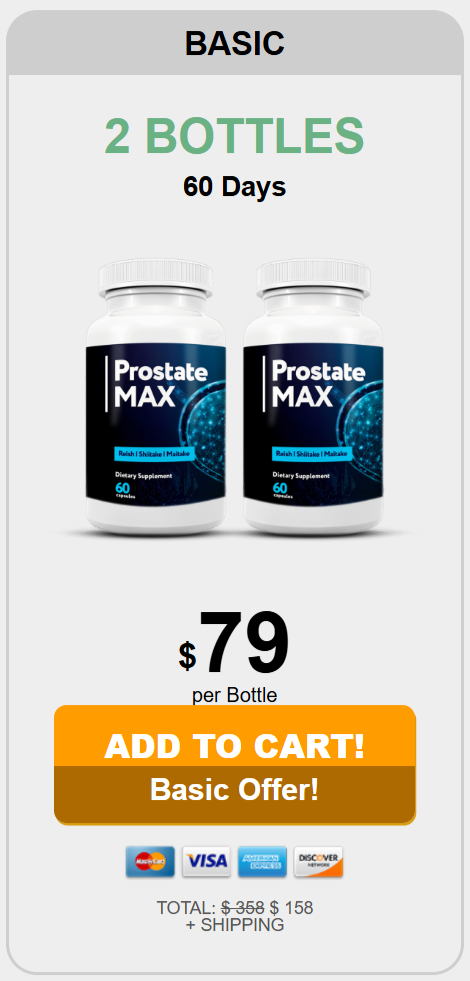Click the + SHIPPING text

pos(235,925)
